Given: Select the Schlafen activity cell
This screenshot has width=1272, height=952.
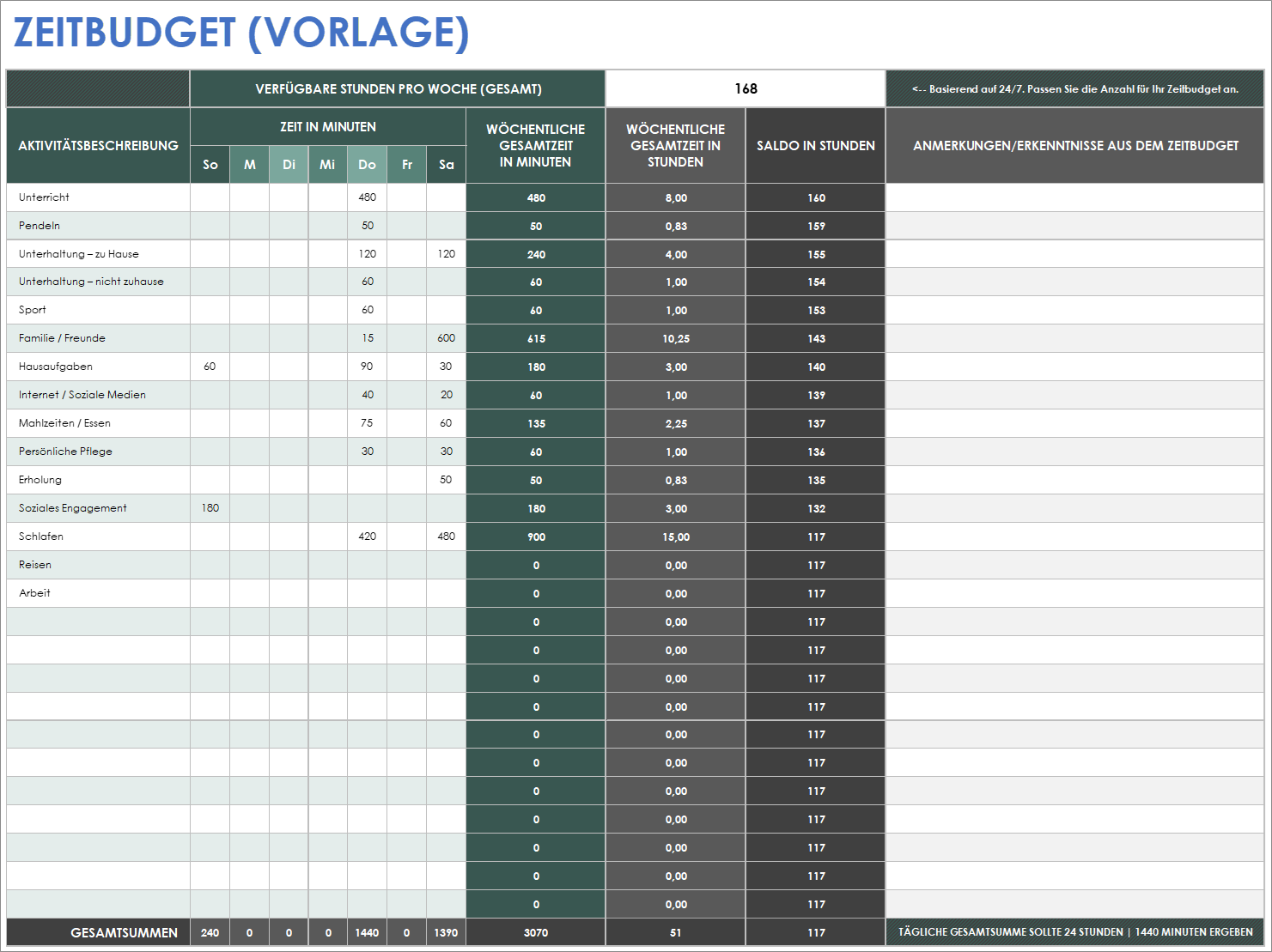Looking at the screenshot, I should [x=98, y=537].
